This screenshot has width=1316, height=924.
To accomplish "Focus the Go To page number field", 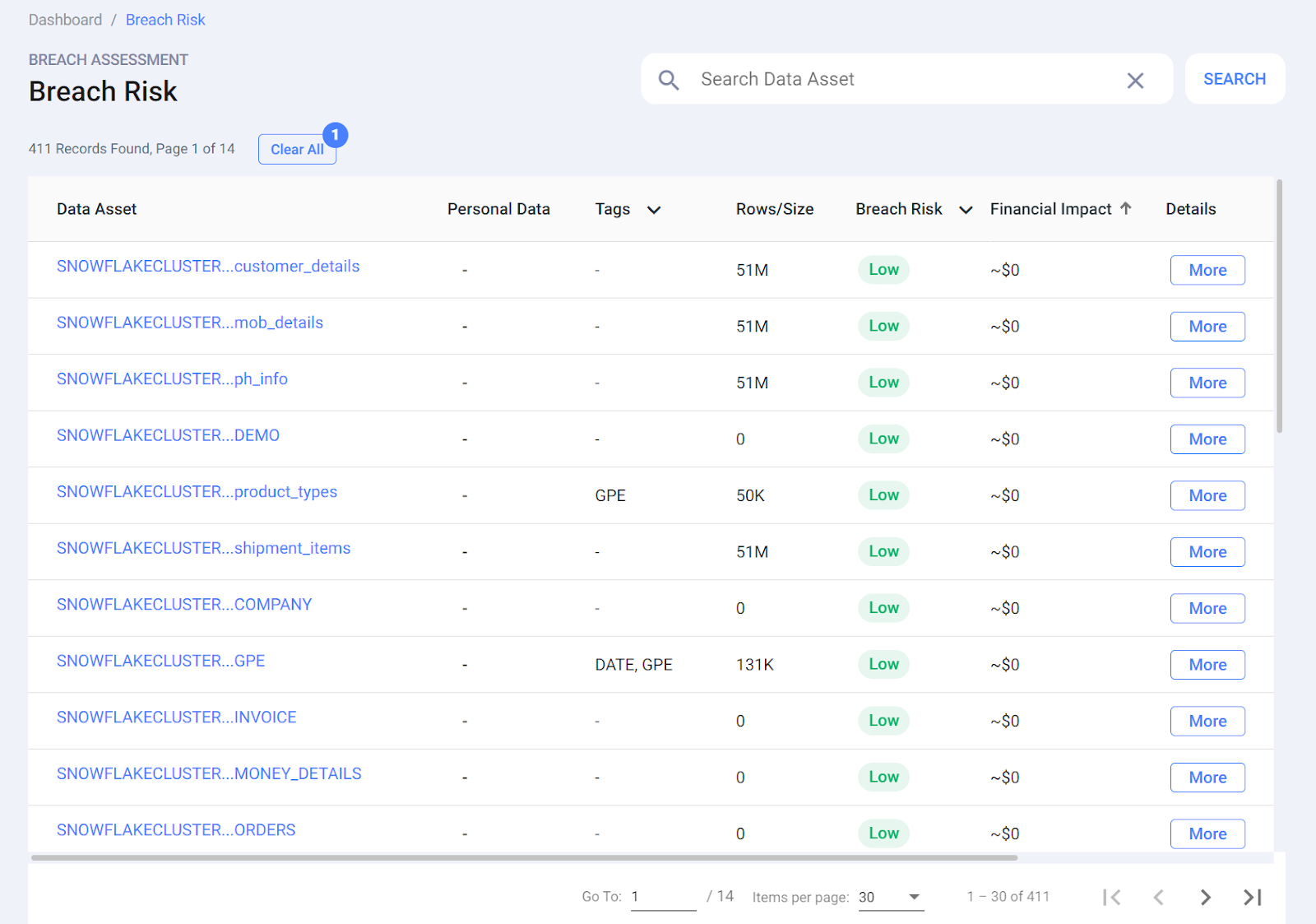I will 663,897.
